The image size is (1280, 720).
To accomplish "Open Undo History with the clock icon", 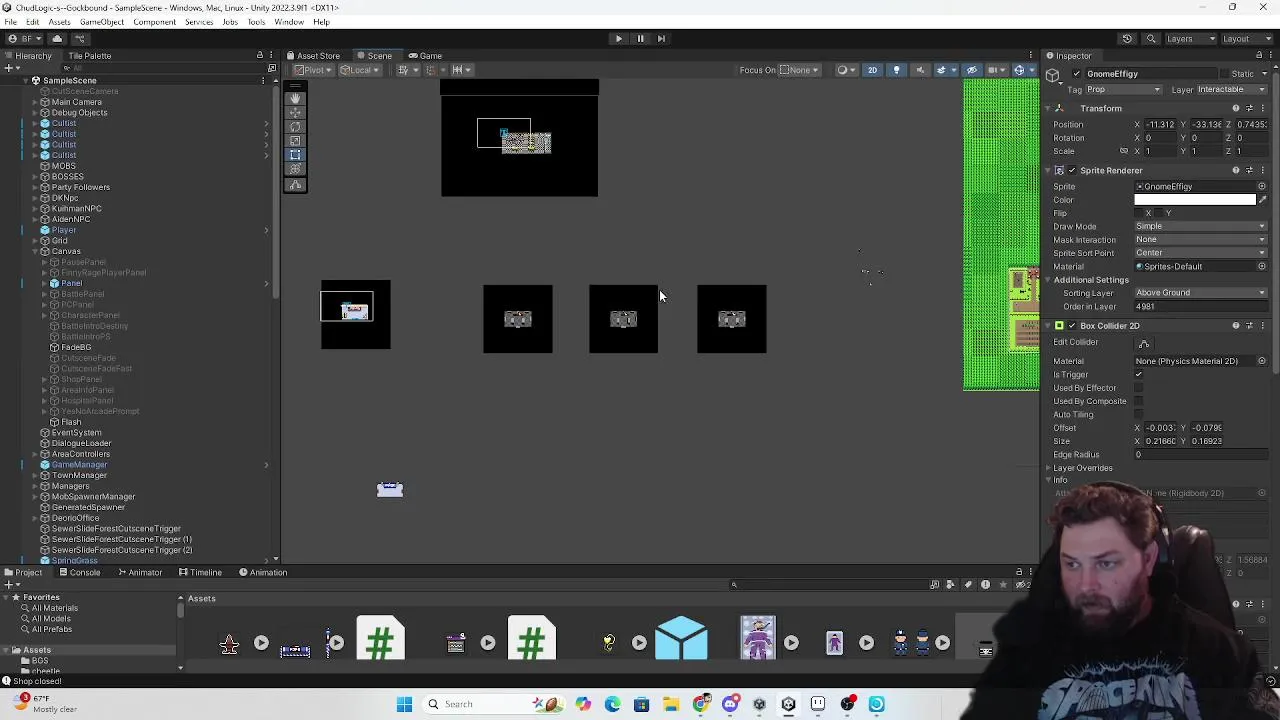I will pos(1127,39).
